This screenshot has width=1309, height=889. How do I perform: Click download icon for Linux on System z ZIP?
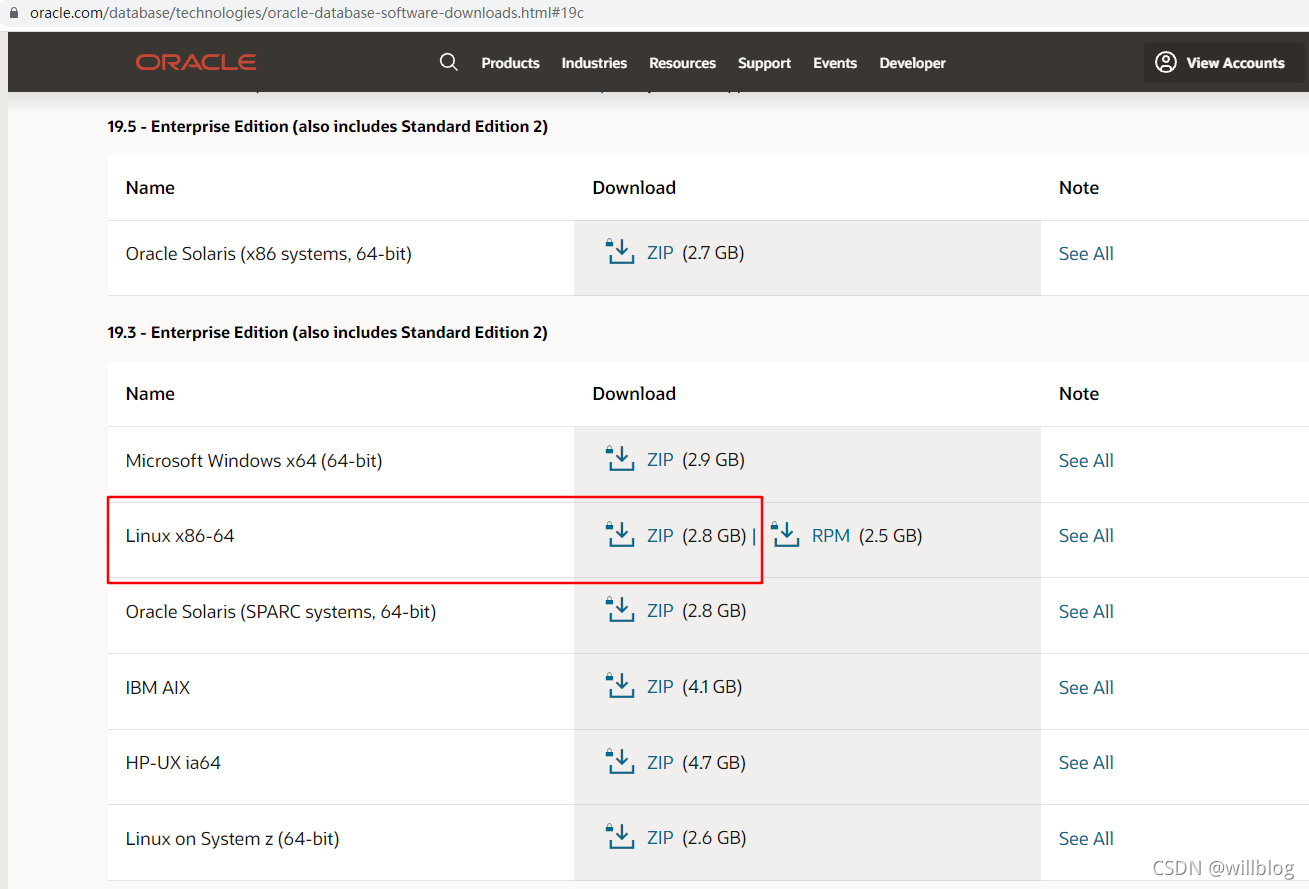coord(621,837)
